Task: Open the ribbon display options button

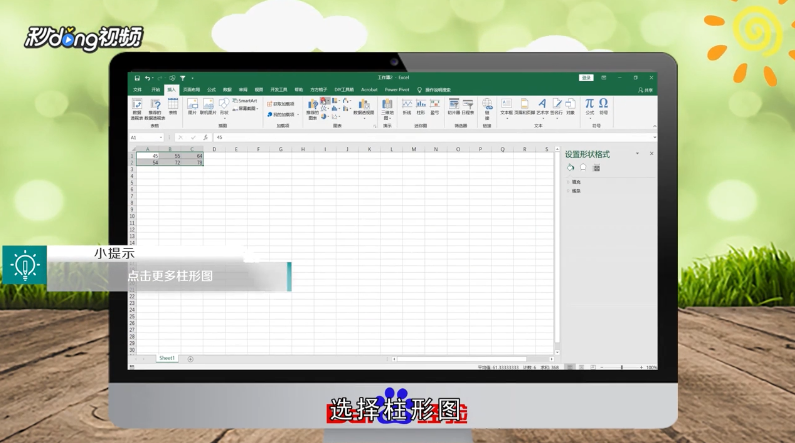Action: [604, 78]
